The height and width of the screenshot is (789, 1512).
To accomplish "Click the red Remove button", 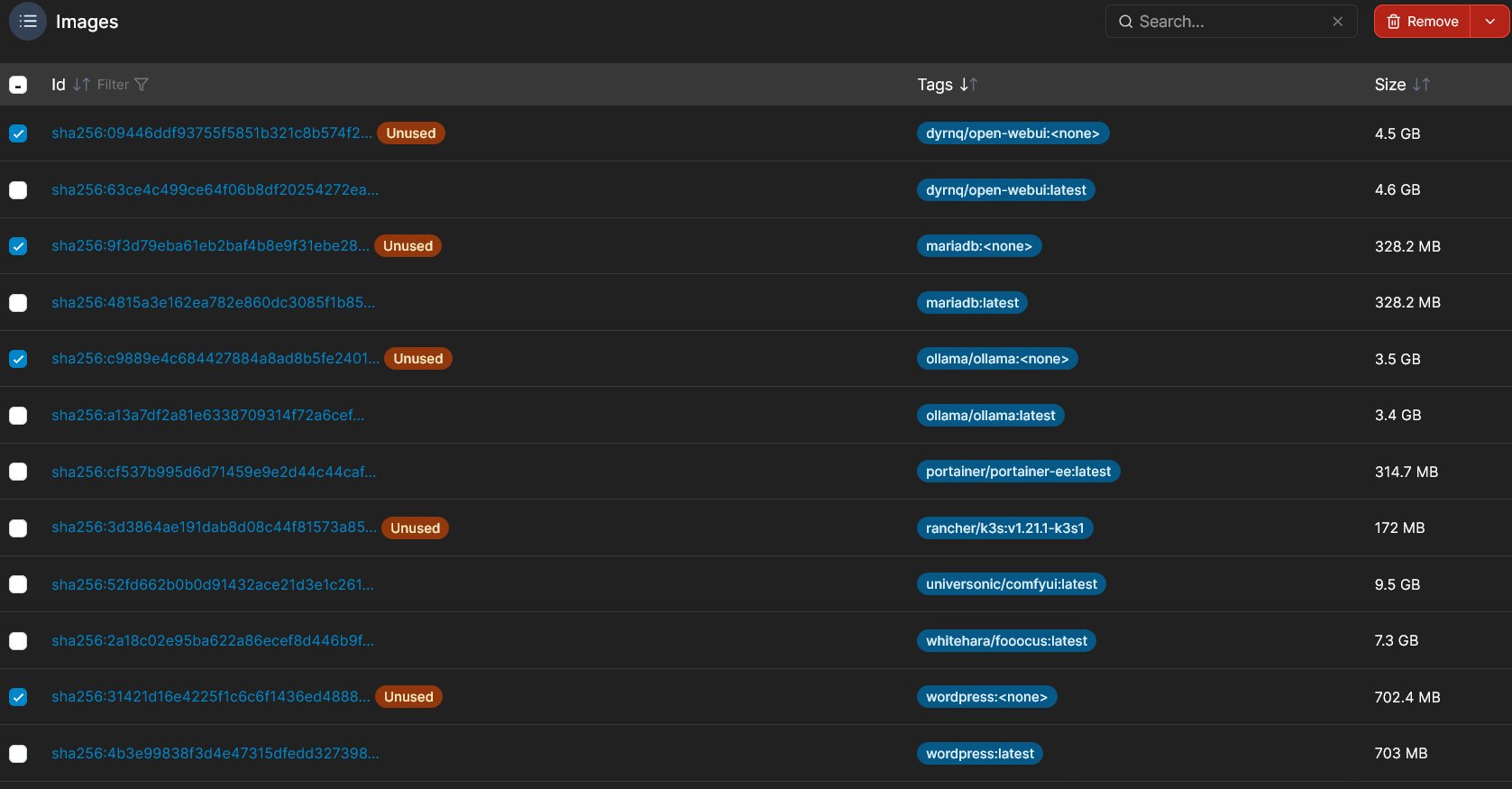I will (x=1423, y=22).
